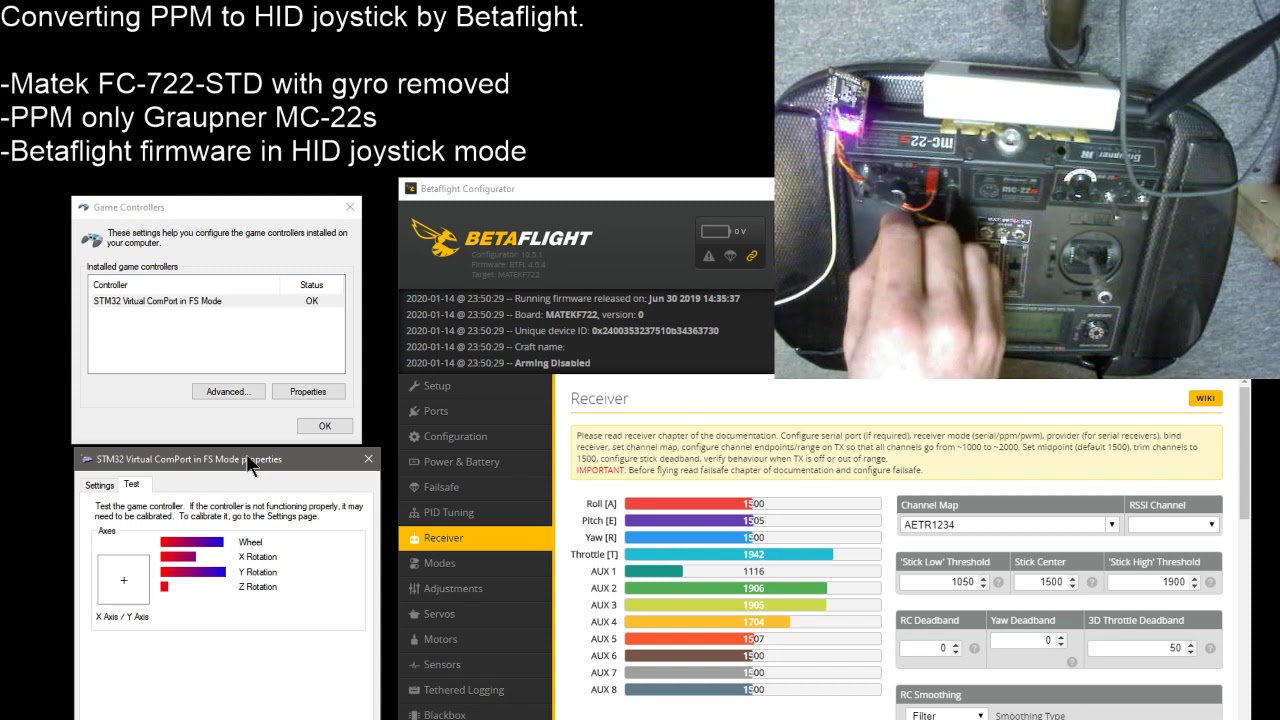
Task: Click the Yaw Deadband stepper arrows
Action: [x=1061, y=641]
